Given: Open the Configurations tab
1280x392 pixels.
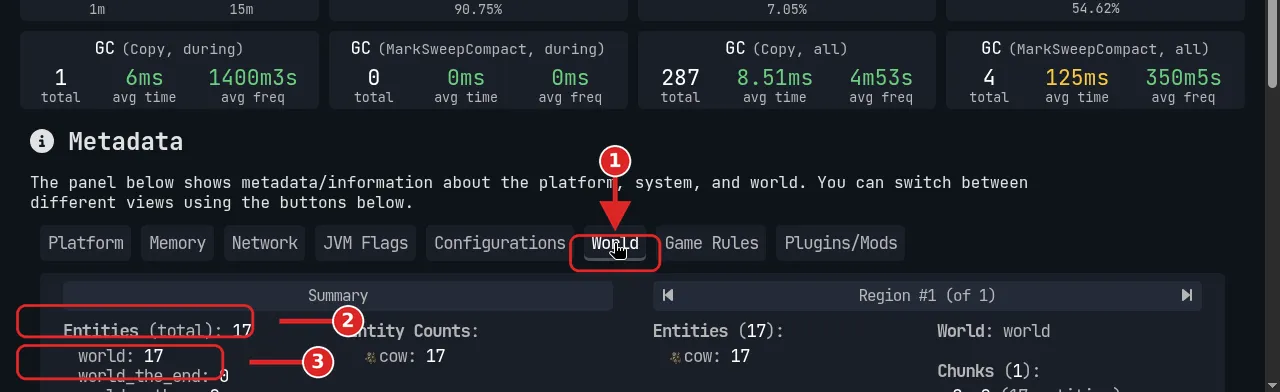Looking at the screenshot, I should coord(499,243).
